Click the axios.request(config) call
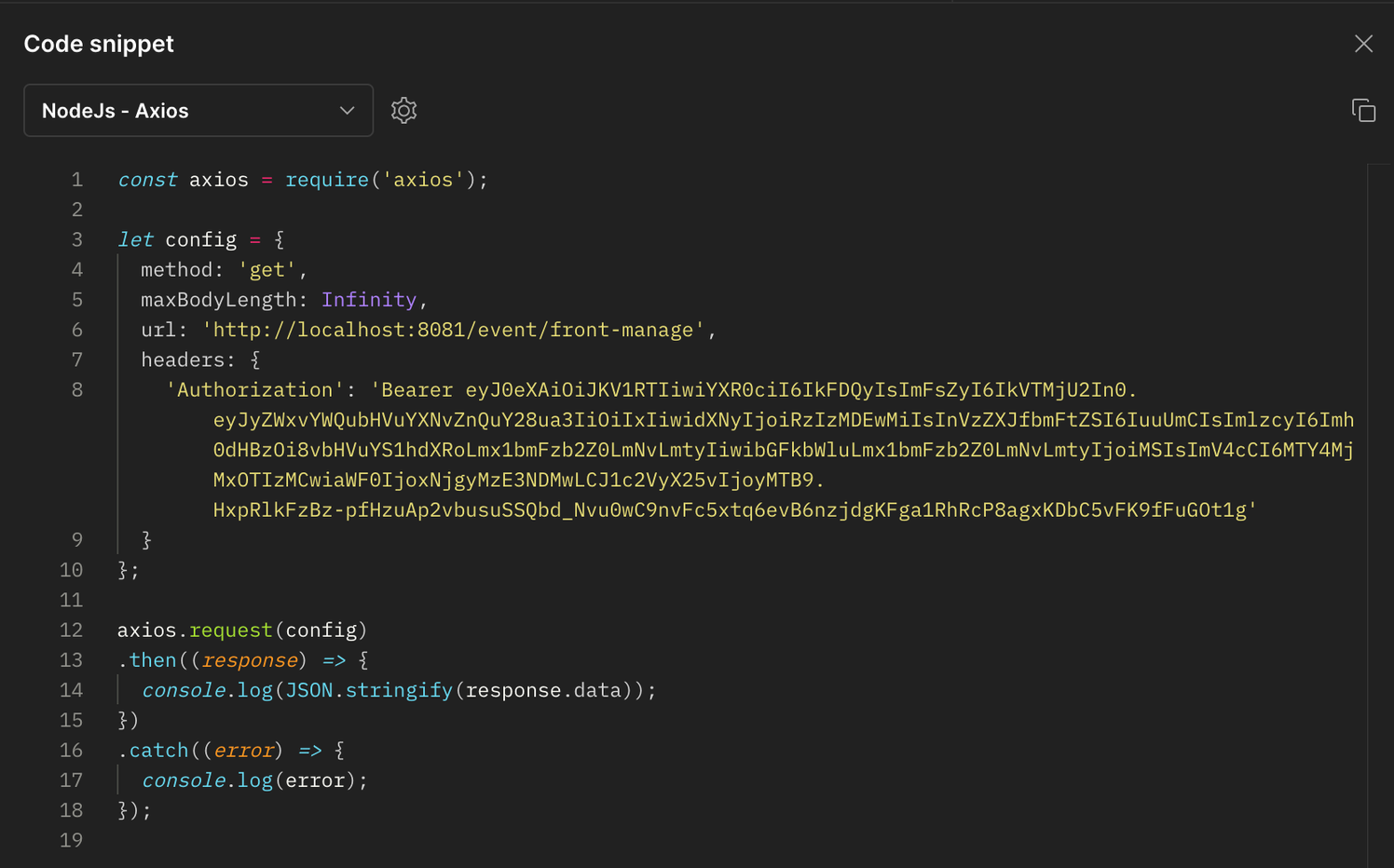 (x=242, y=631)
